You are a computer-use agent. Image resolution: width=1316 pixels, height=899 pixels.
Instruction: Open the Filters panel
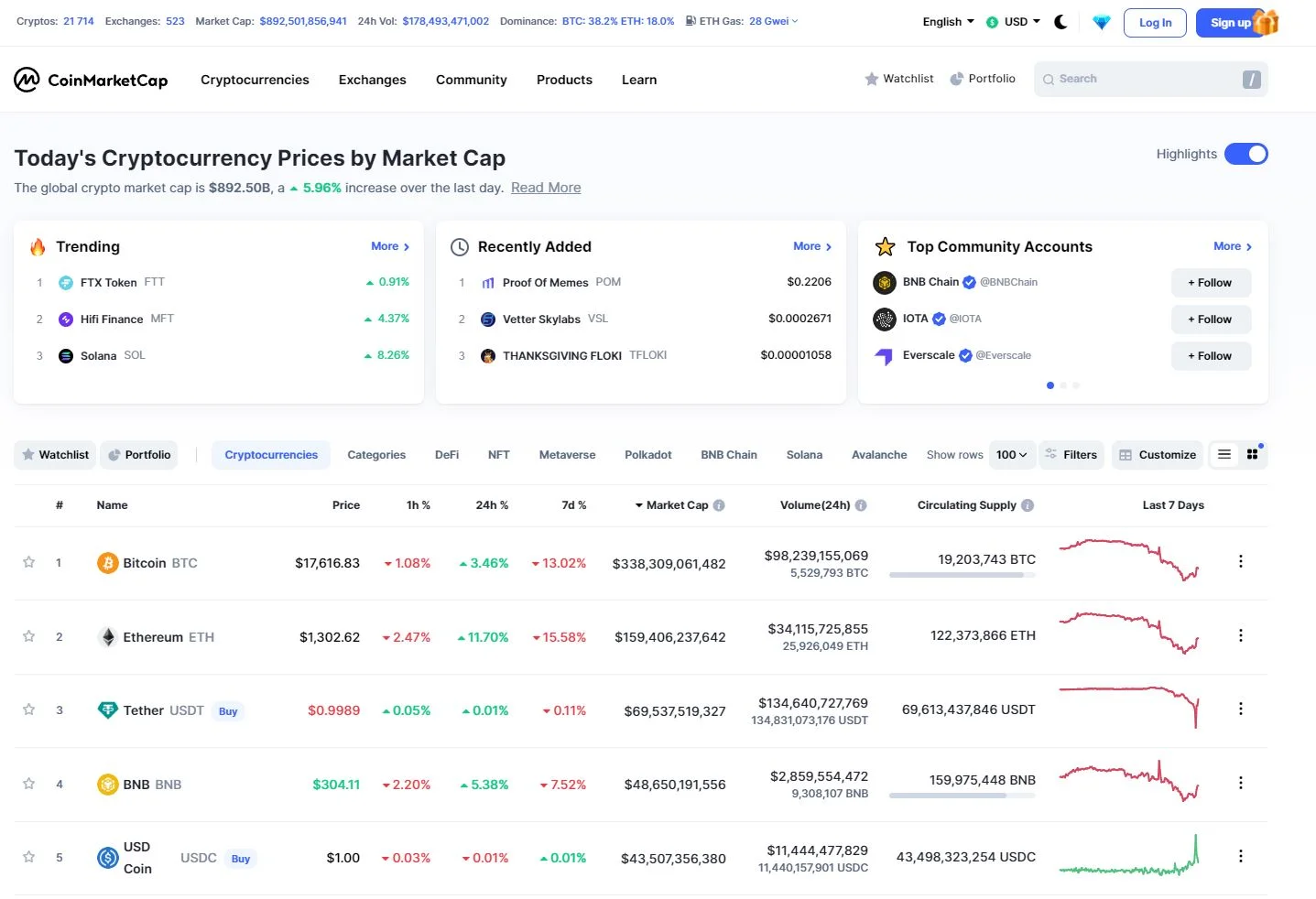pos(1071,455)
